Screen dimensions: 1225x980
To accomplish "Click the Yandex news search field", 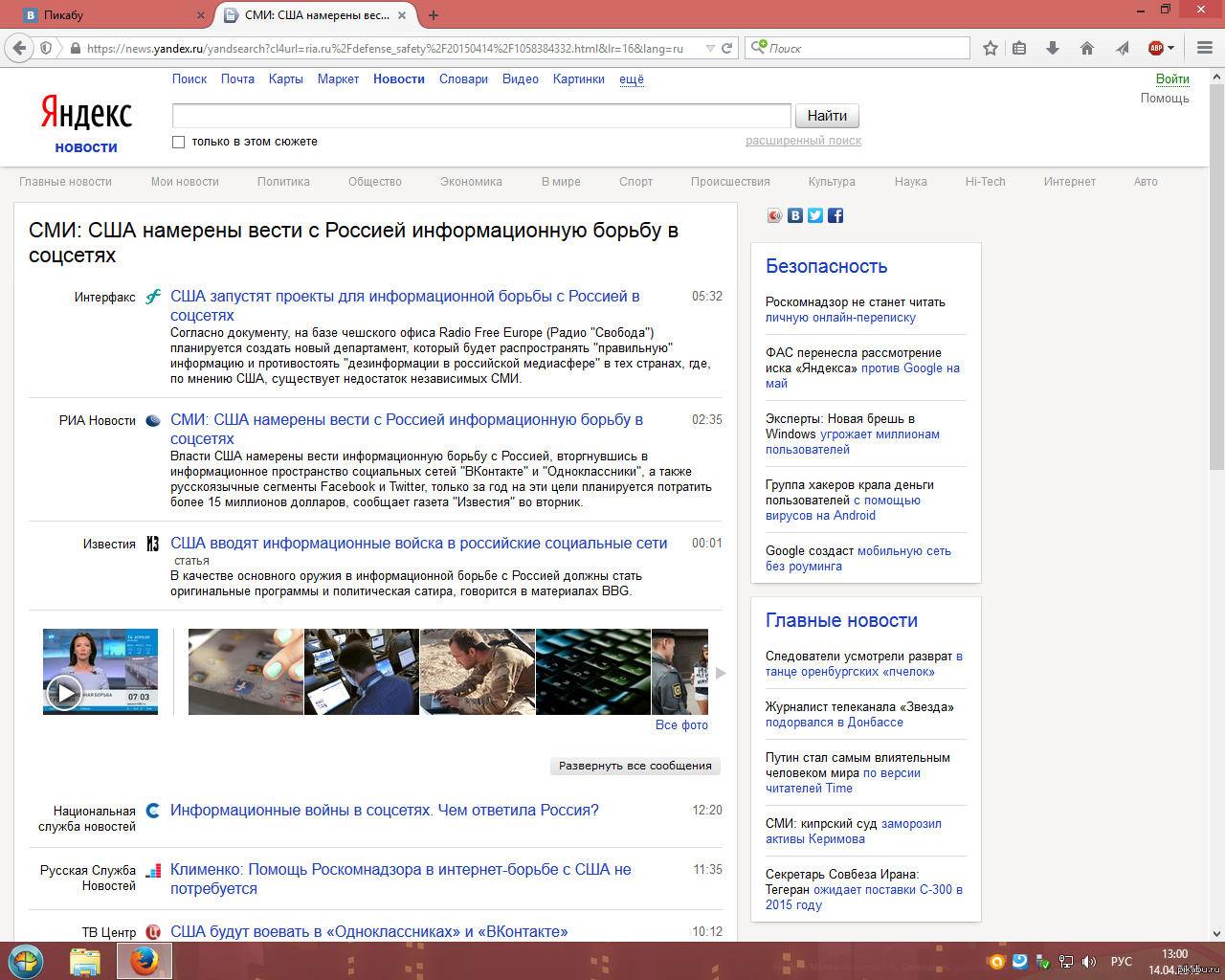I will pos(481,116).
